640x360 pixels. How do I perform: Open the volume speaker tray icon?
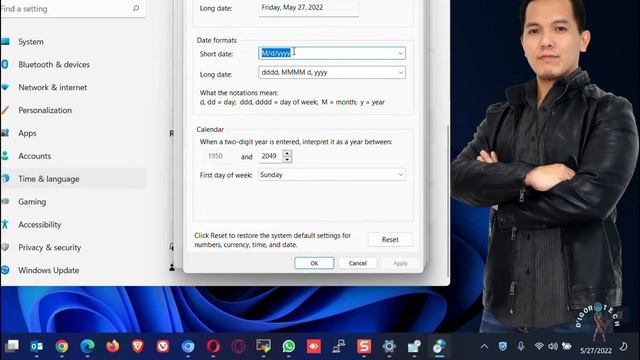click(553, 346)
